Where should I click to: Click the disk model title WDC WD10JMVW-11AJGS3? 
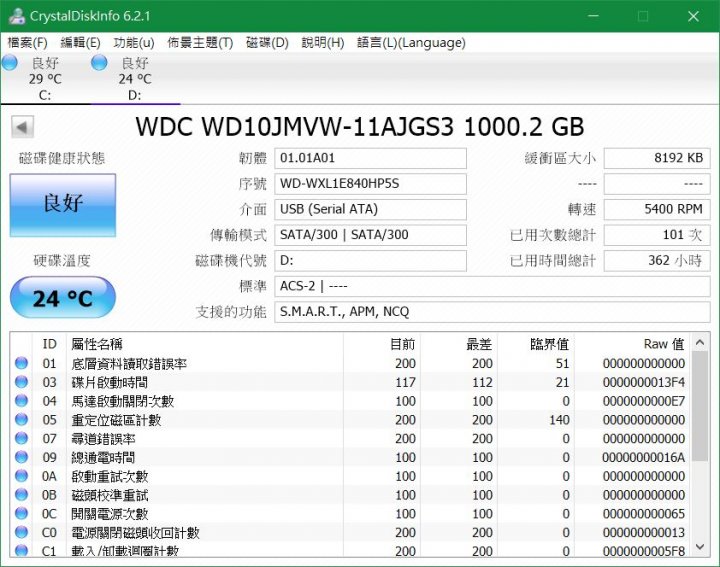pyautogui.click(x=295, y=127)
